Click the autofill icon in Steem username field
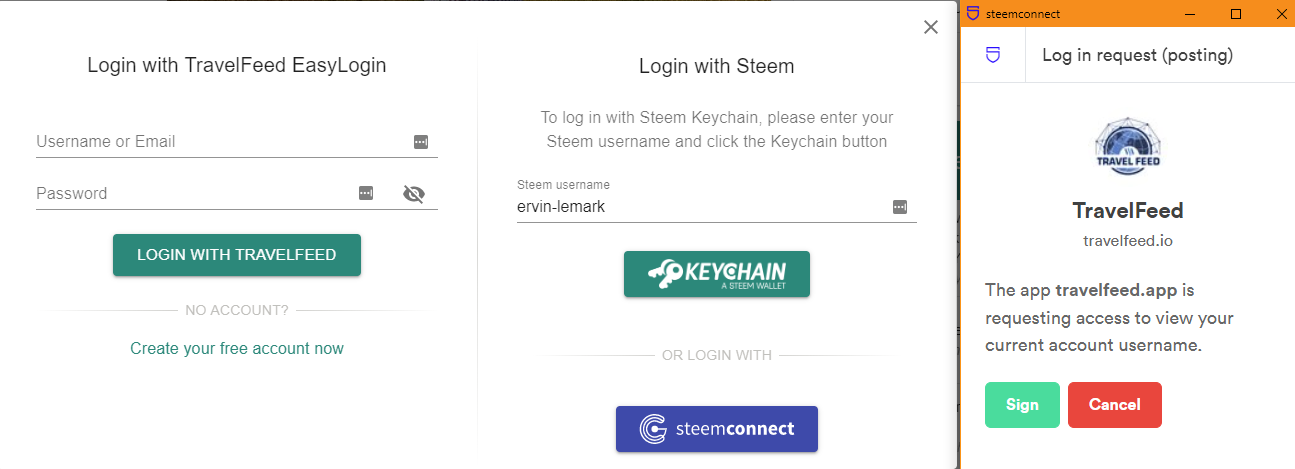1295x469 pixels. pyautogui.click(x=900, y=207)
